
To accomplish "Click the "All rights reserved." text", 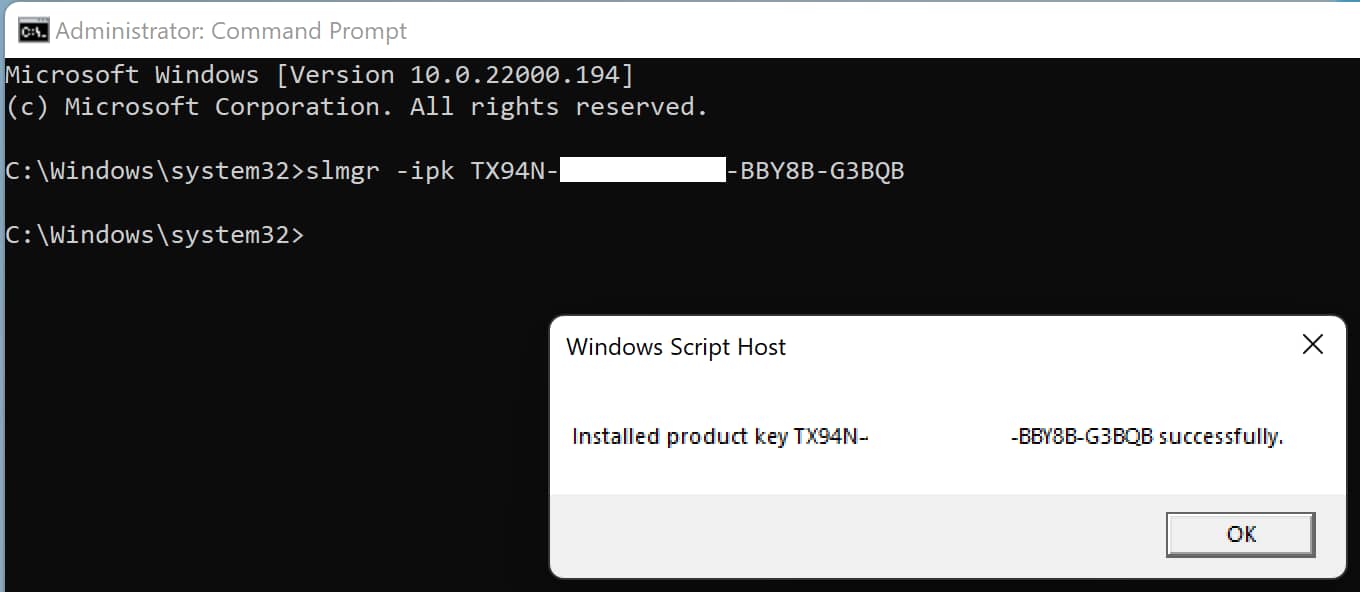I will 558,107.
